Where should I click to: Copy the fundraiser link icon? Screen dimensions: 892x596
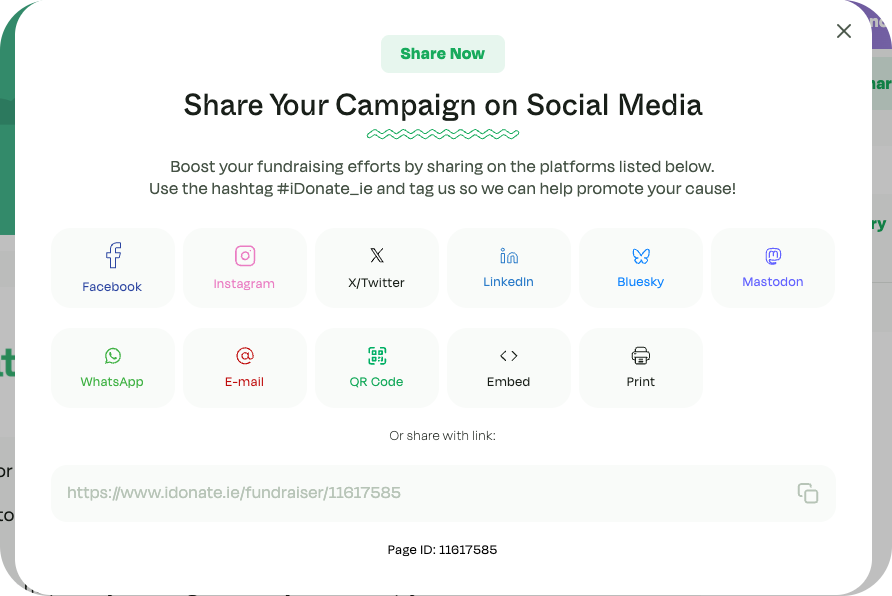tap(807, 493)
